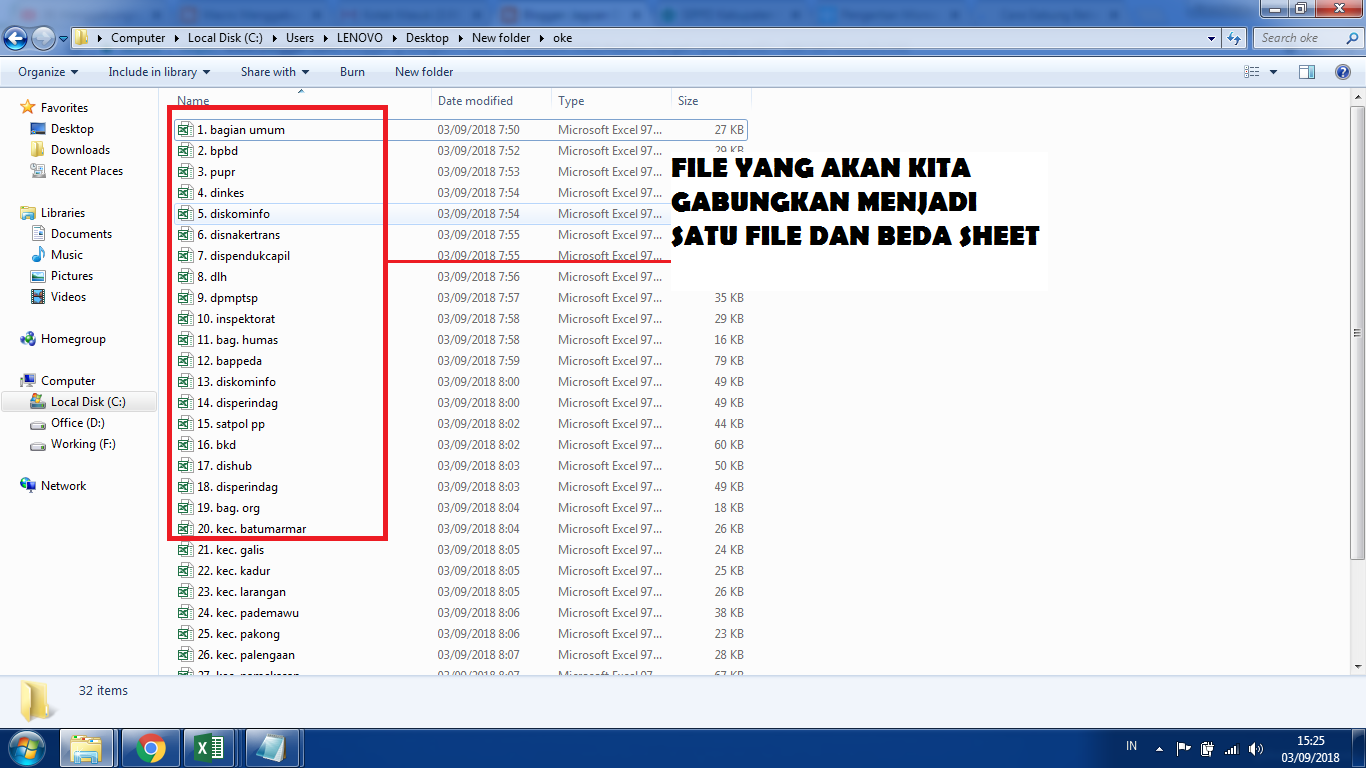Open the speaker volume icon in the tray
This screenshot has height=768, width=1366.
1257,747
